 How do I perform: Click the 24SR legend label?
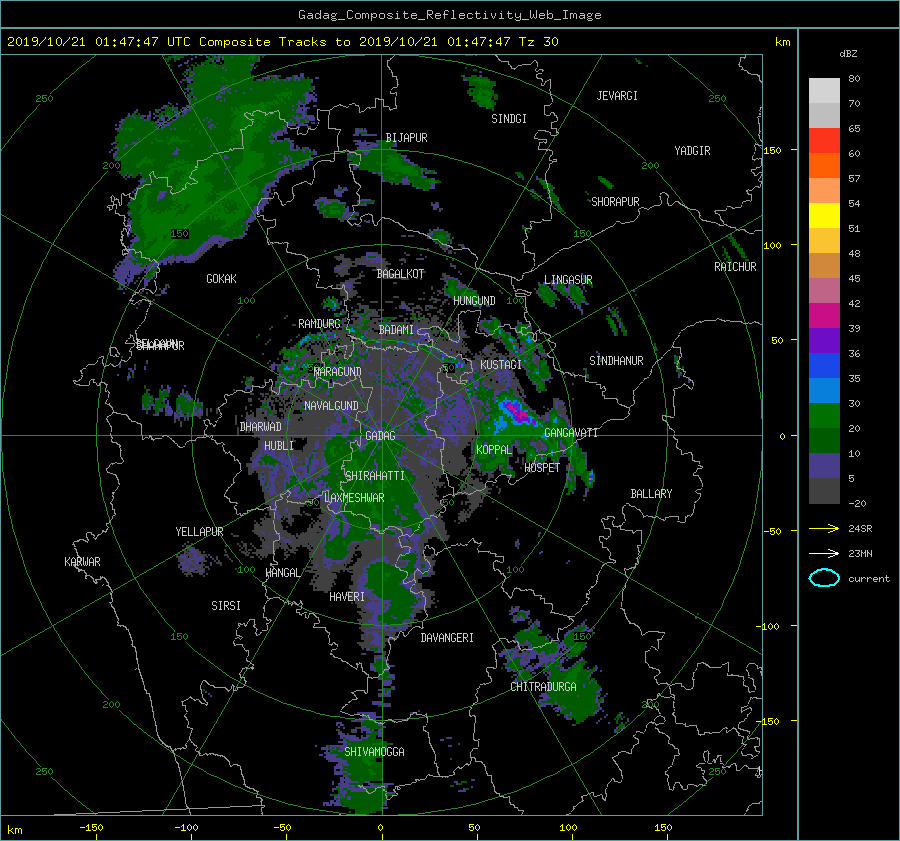[x=860, y=528]
